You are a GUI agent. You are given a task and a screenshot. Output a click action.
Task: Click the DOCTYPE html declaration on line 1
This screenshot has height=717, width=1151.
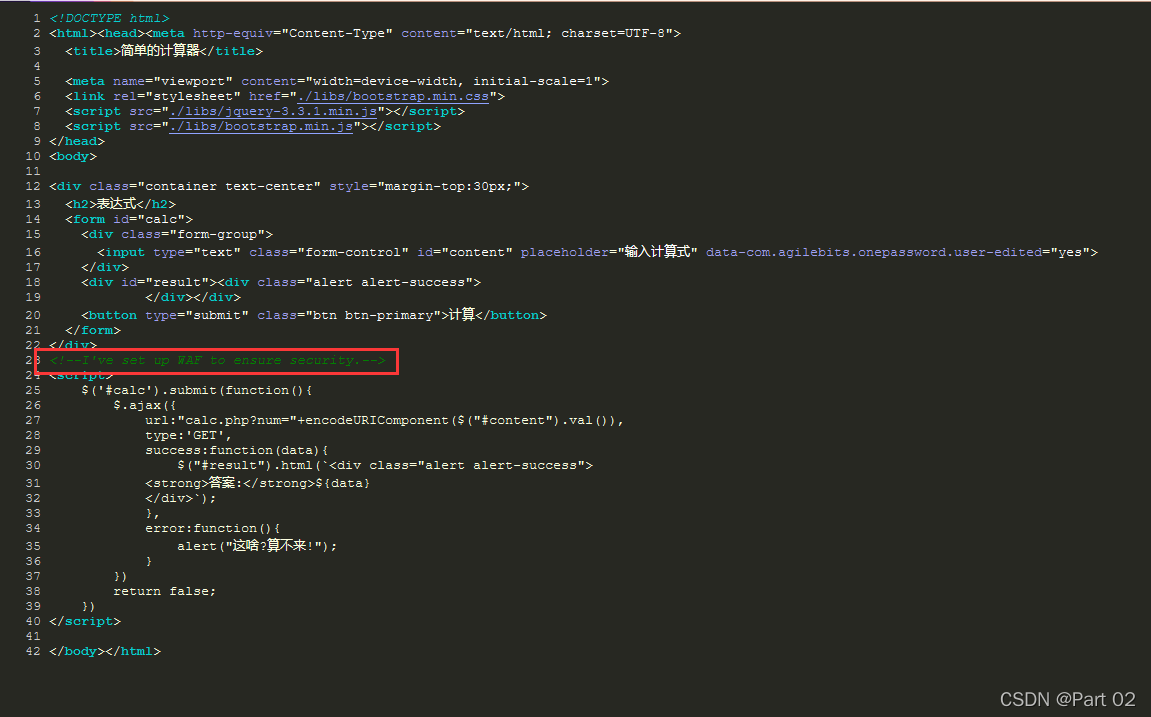coord(108,17)
